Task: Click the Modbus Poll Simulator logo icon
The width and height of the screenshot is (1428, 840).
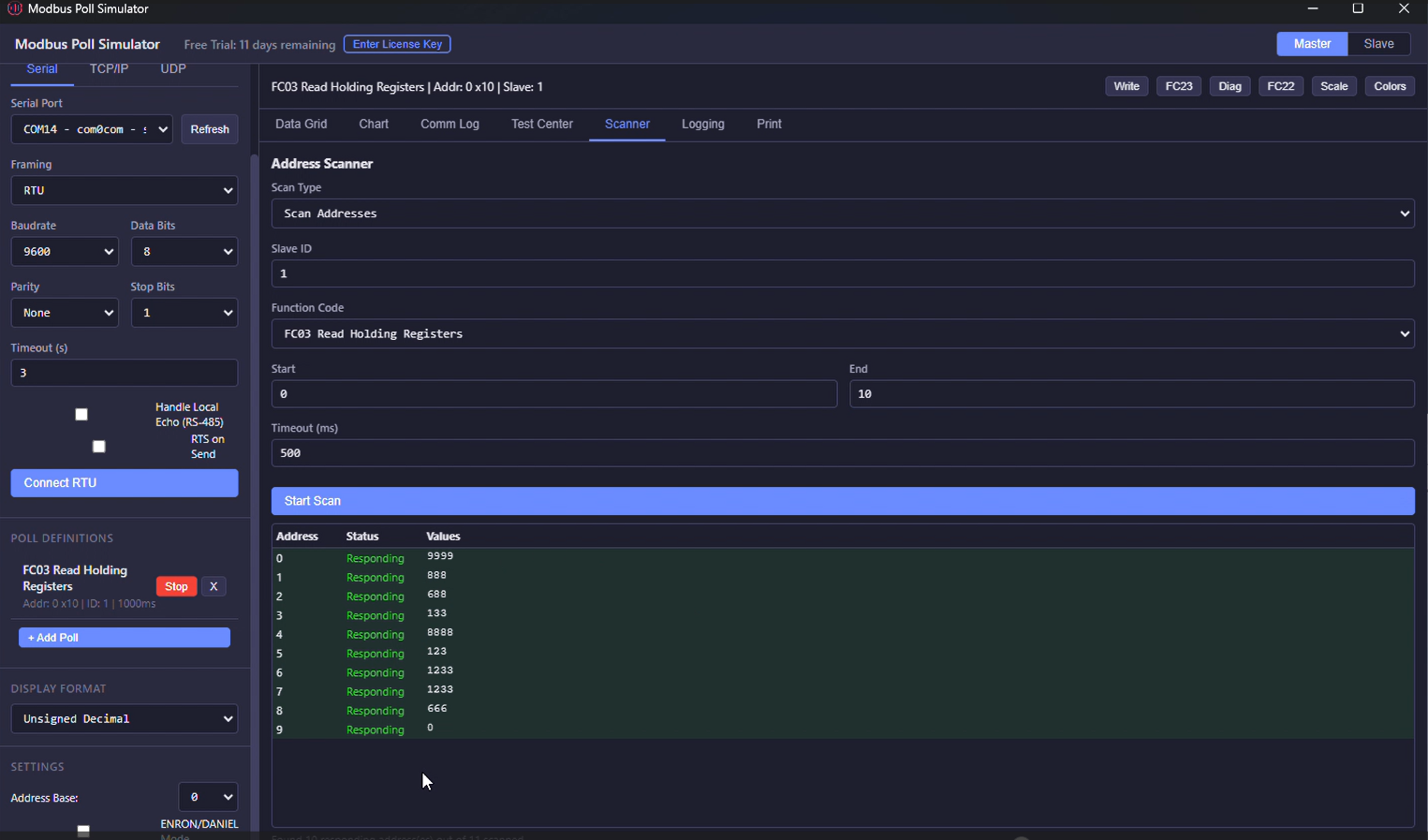Action: 17,9
